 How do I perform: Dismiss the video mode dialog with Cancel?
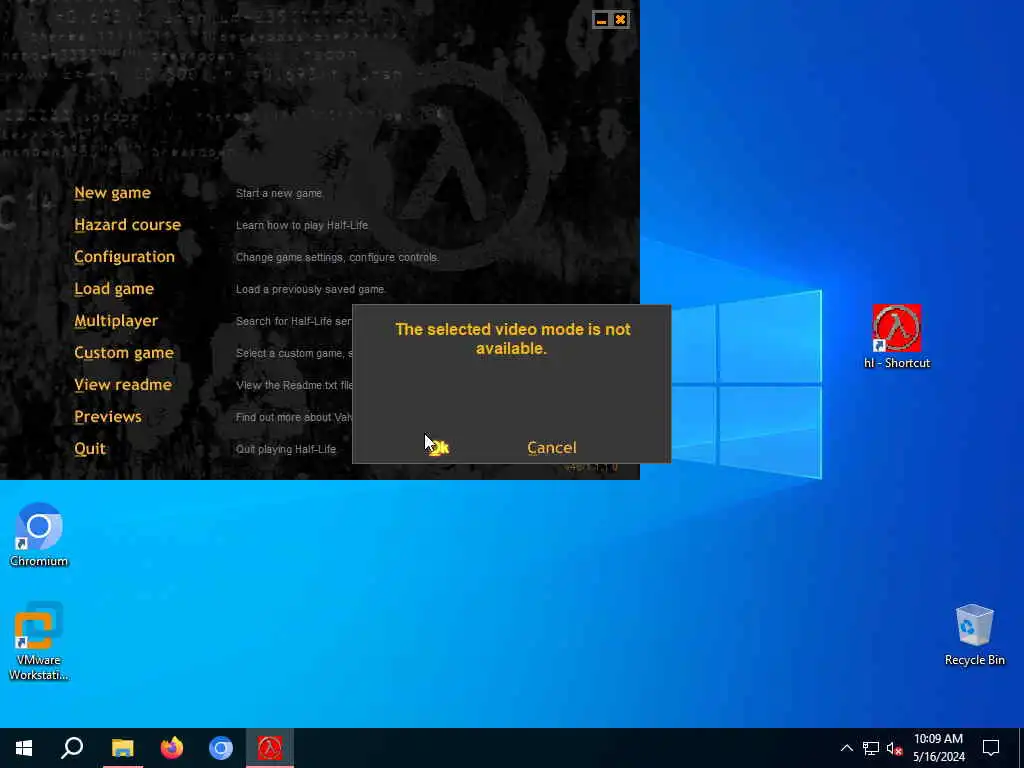pyautogui.click(x=552, y=448)
